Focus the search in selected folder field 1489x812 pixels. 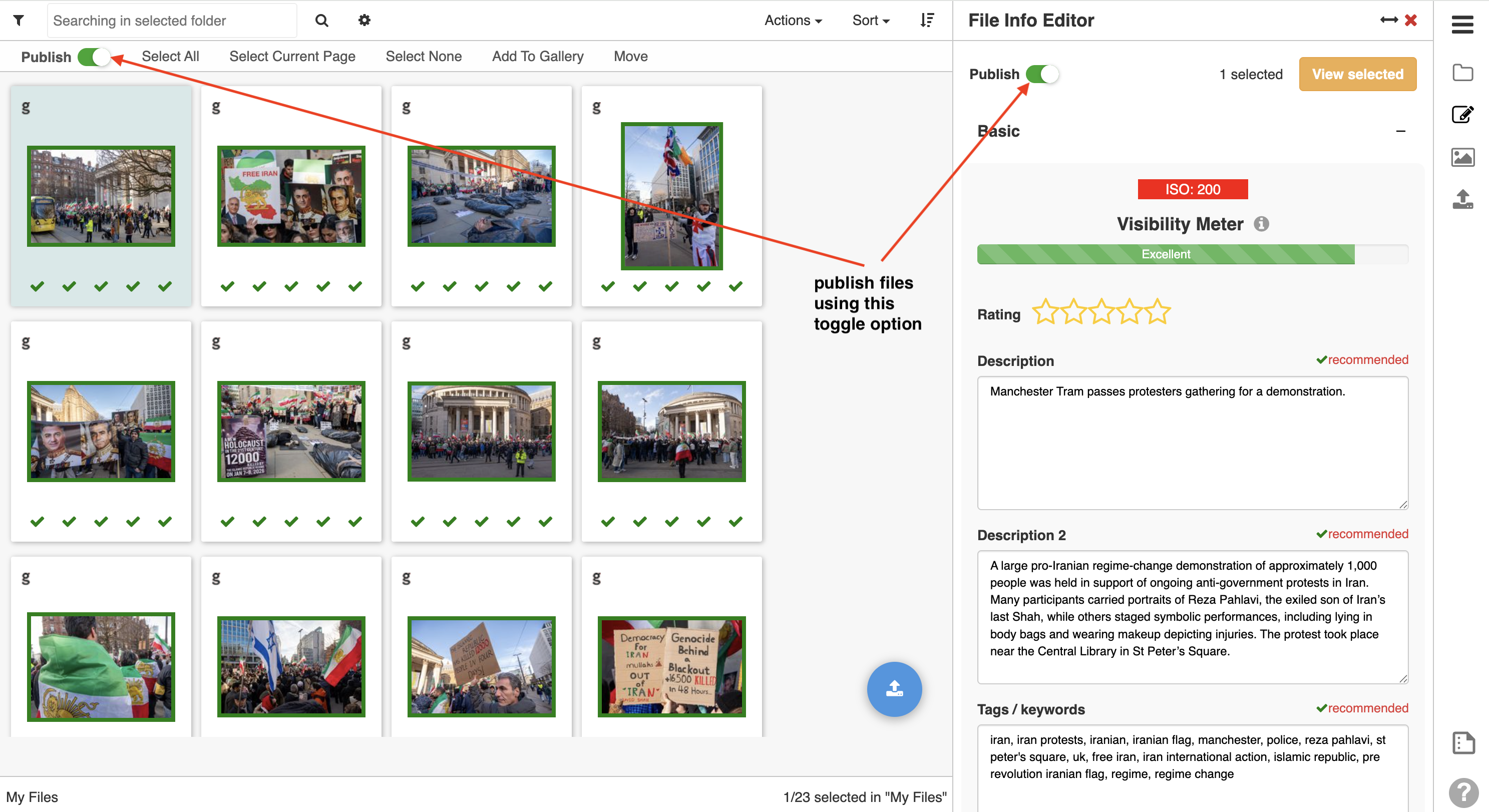coord(172,20)
